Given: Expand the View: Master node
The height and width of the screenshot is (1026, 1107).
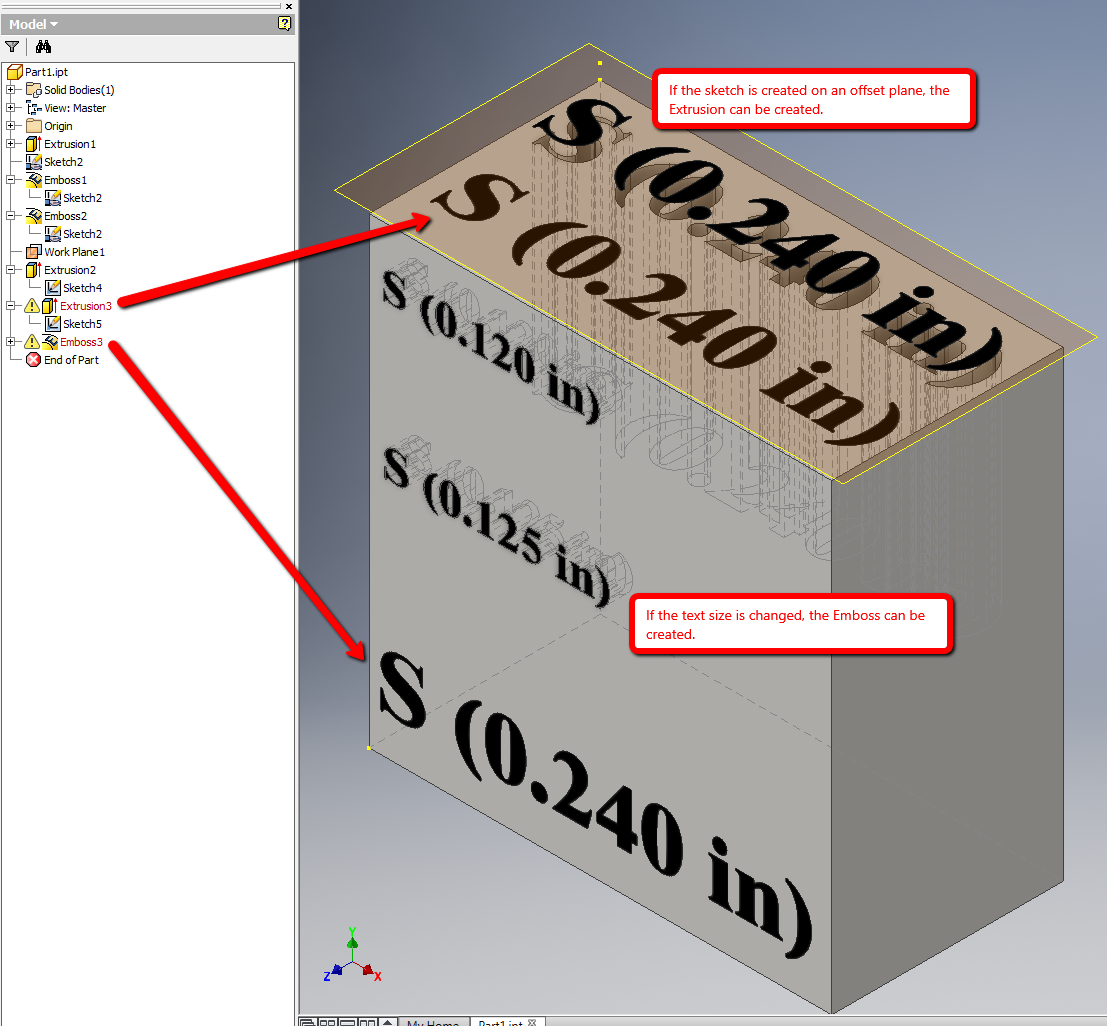Looking at the screenshot, I should click(11, 108).
